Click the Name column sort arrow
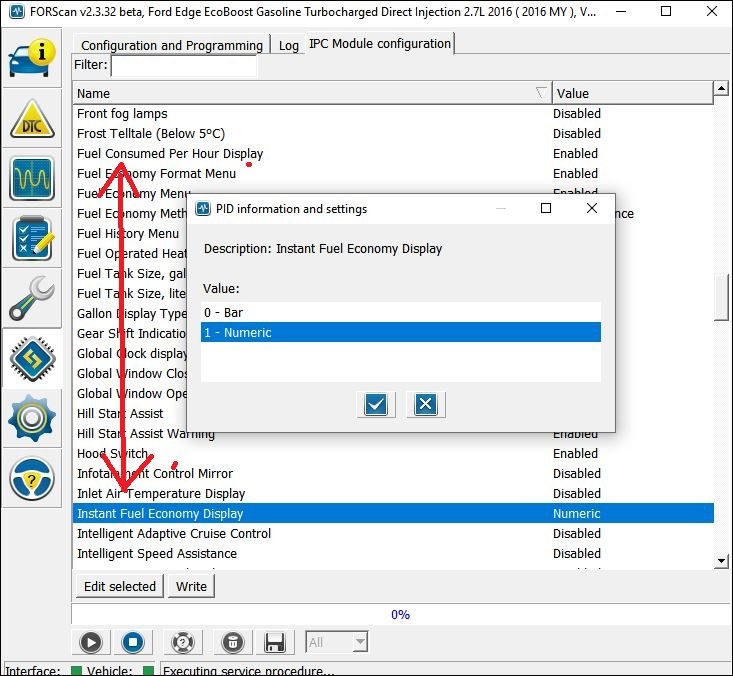The image size is (733, 676). click(541, 93)
